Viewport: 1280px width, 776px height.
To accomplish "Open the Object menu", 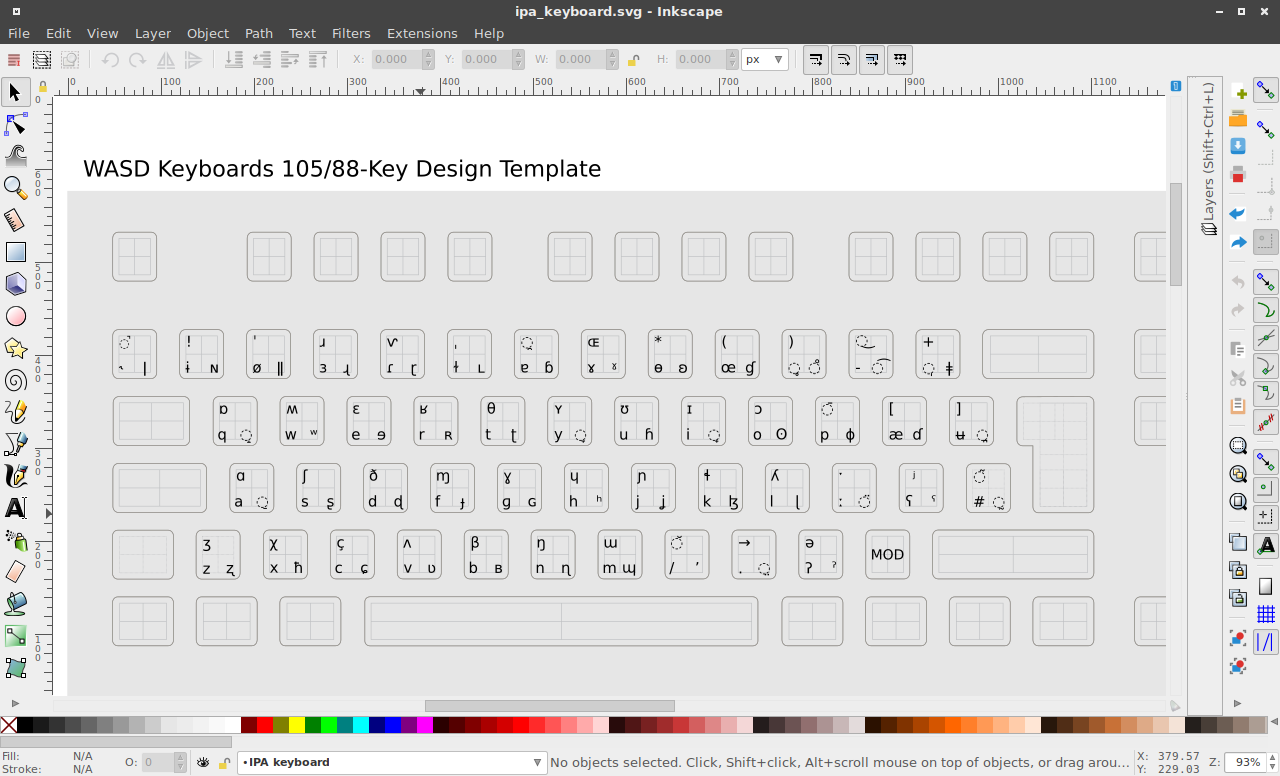I will [208, 33].
